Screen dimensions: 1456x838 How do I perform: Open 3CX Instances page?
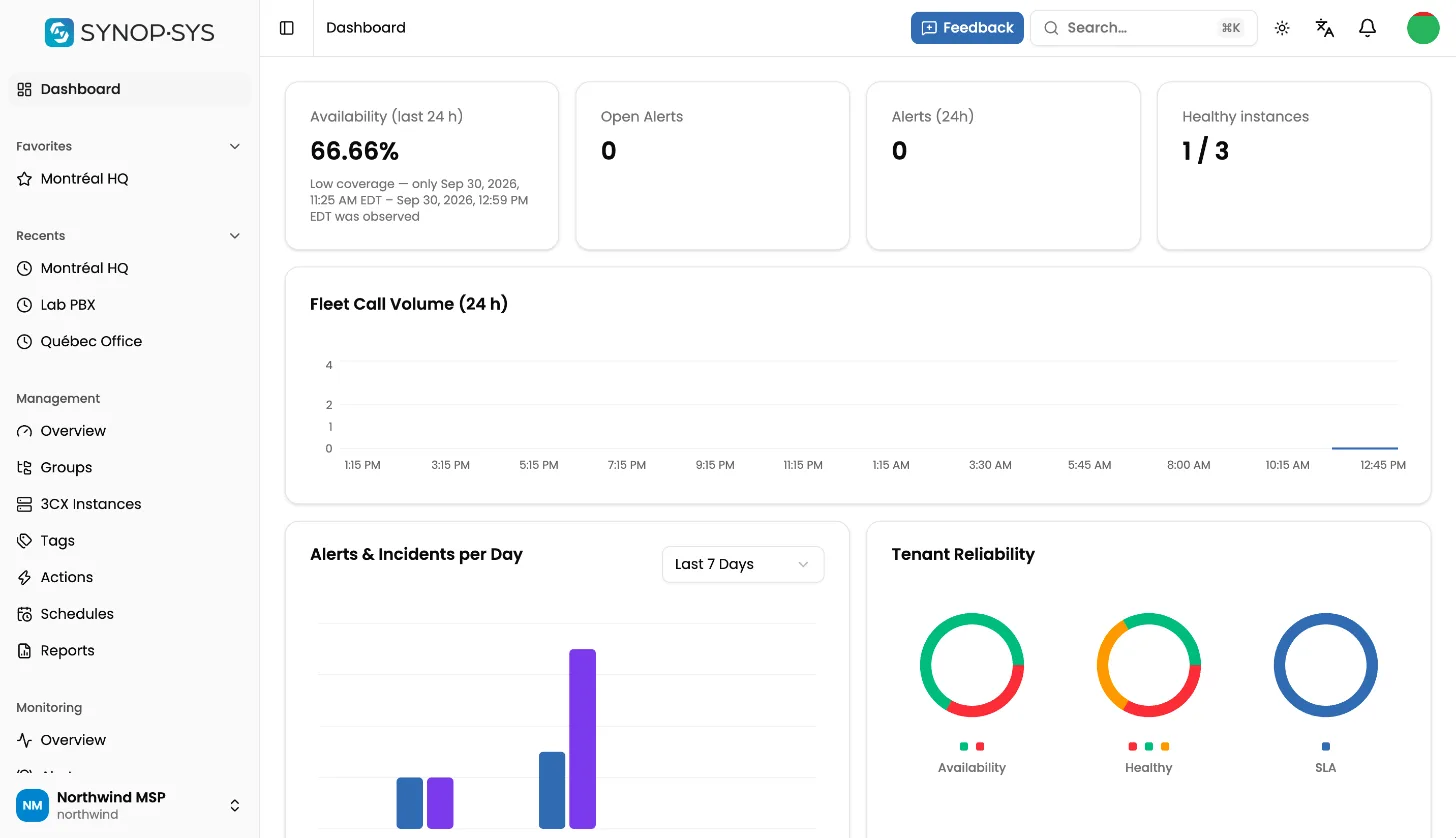pos(130,504)
